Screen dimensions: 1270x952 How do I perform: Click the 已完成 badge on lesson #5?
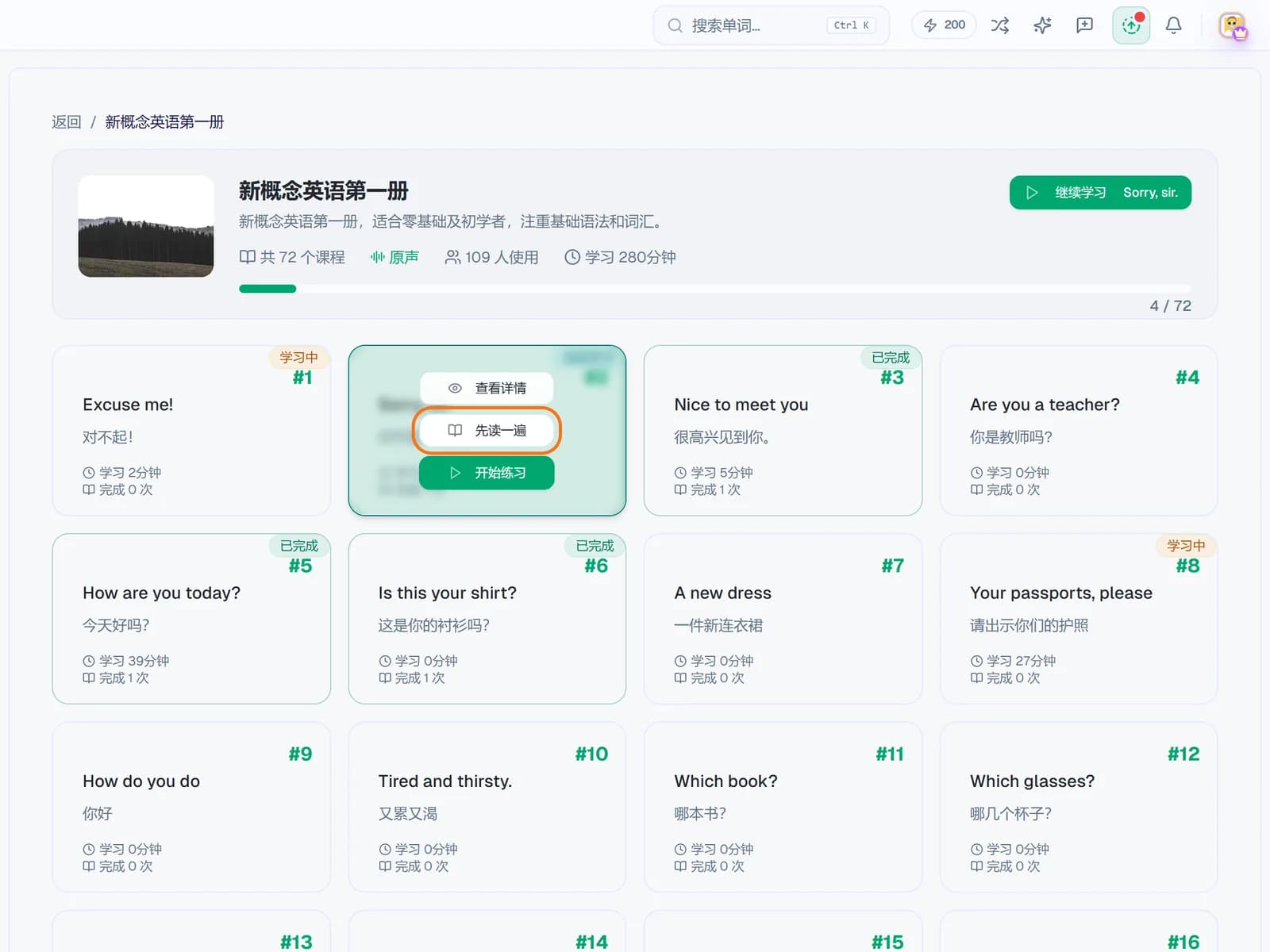(298, 546)
